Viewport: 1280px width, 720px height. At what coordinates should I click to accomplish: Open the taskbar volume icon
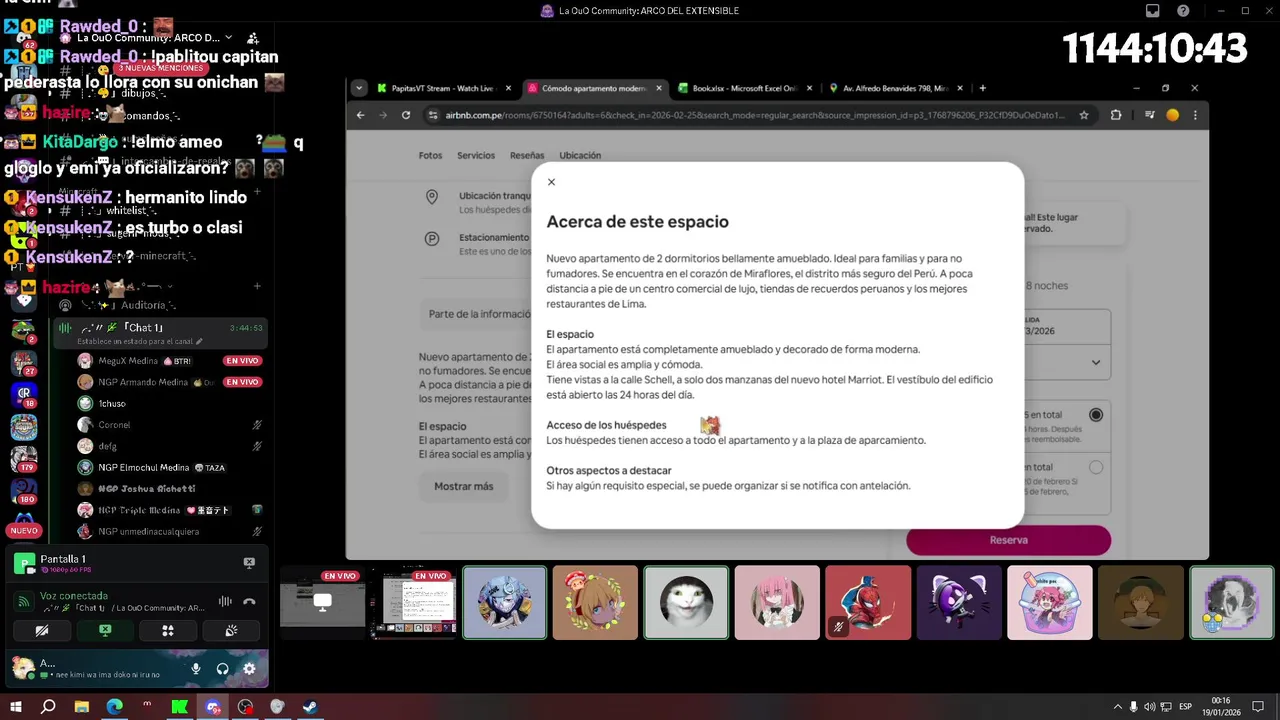click(x=1150, y=707)
